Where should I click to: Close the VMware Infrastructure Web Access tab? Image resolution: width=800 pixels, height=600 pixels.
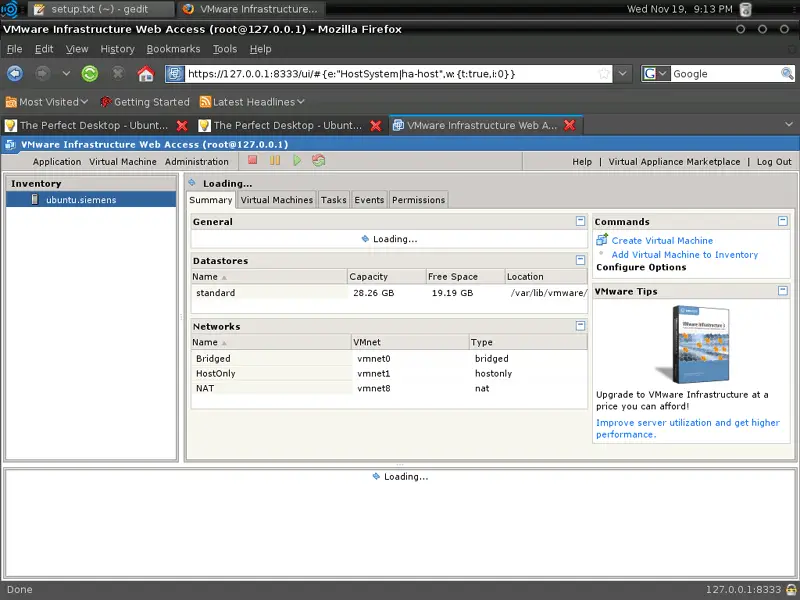[569, 125]
